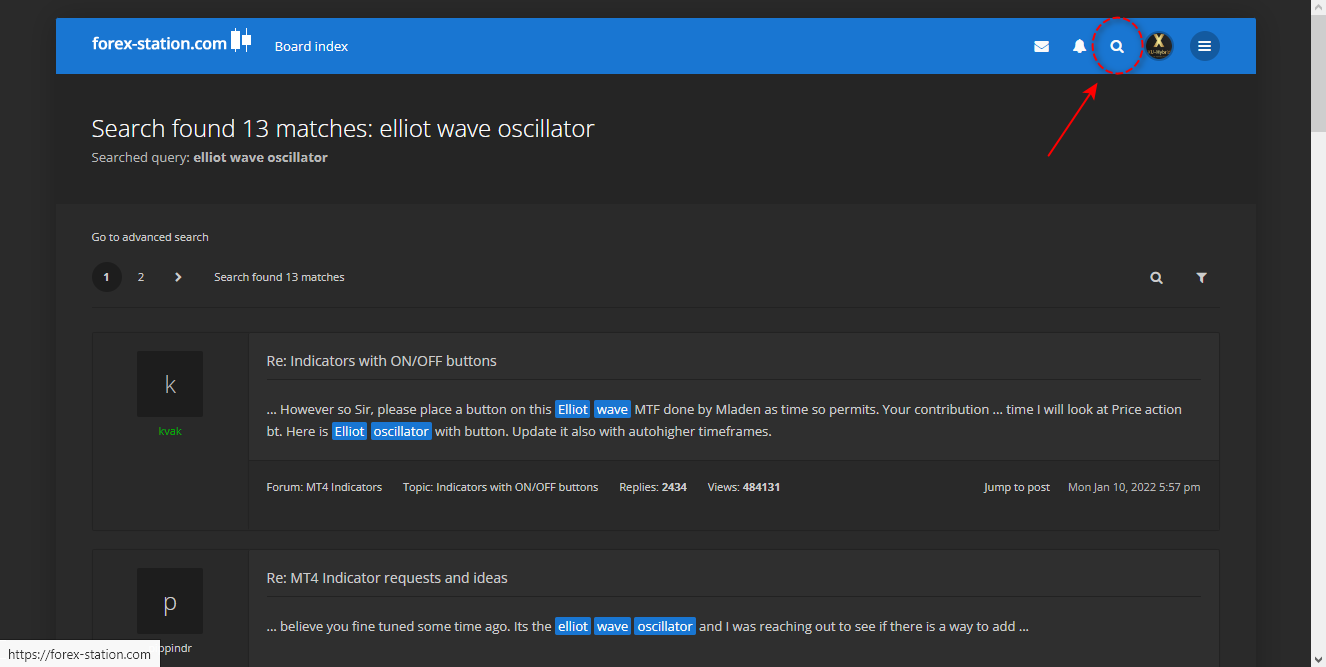Open the user profile avatar
The image size is (1326, 667).
pos(1159,46)
